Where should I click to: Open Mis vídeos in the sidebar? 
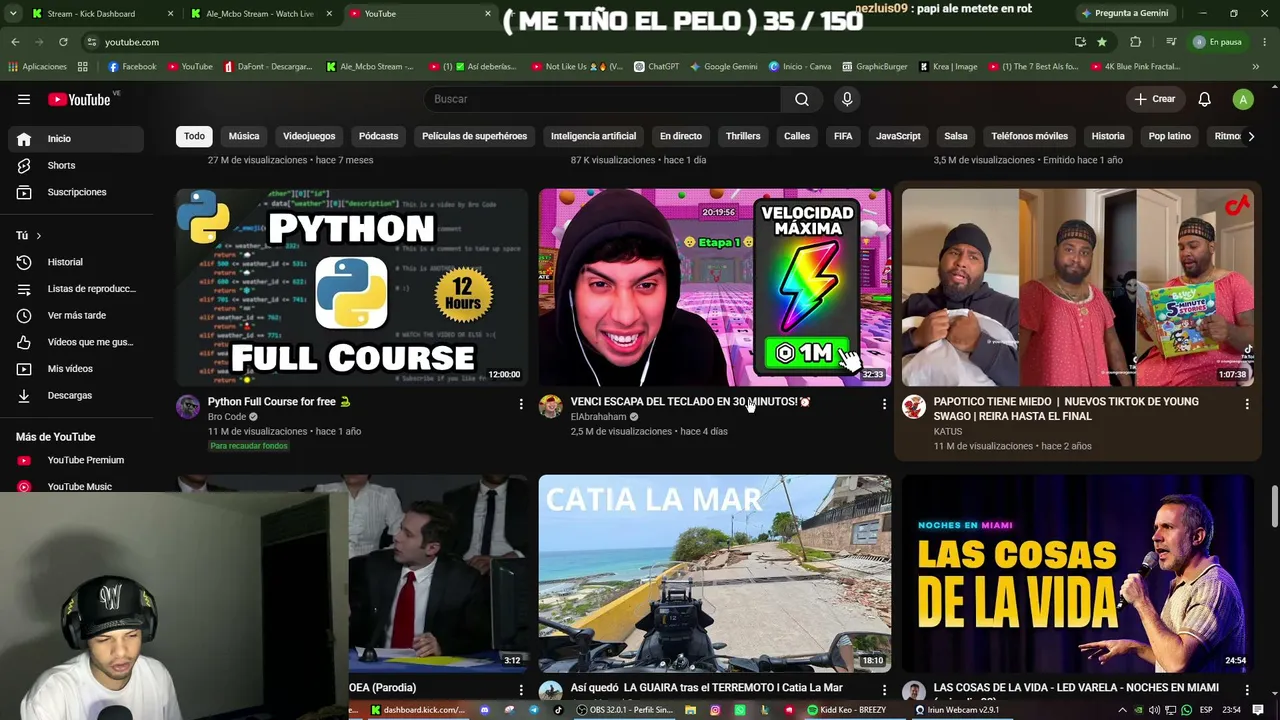click(x=76, y=369)
